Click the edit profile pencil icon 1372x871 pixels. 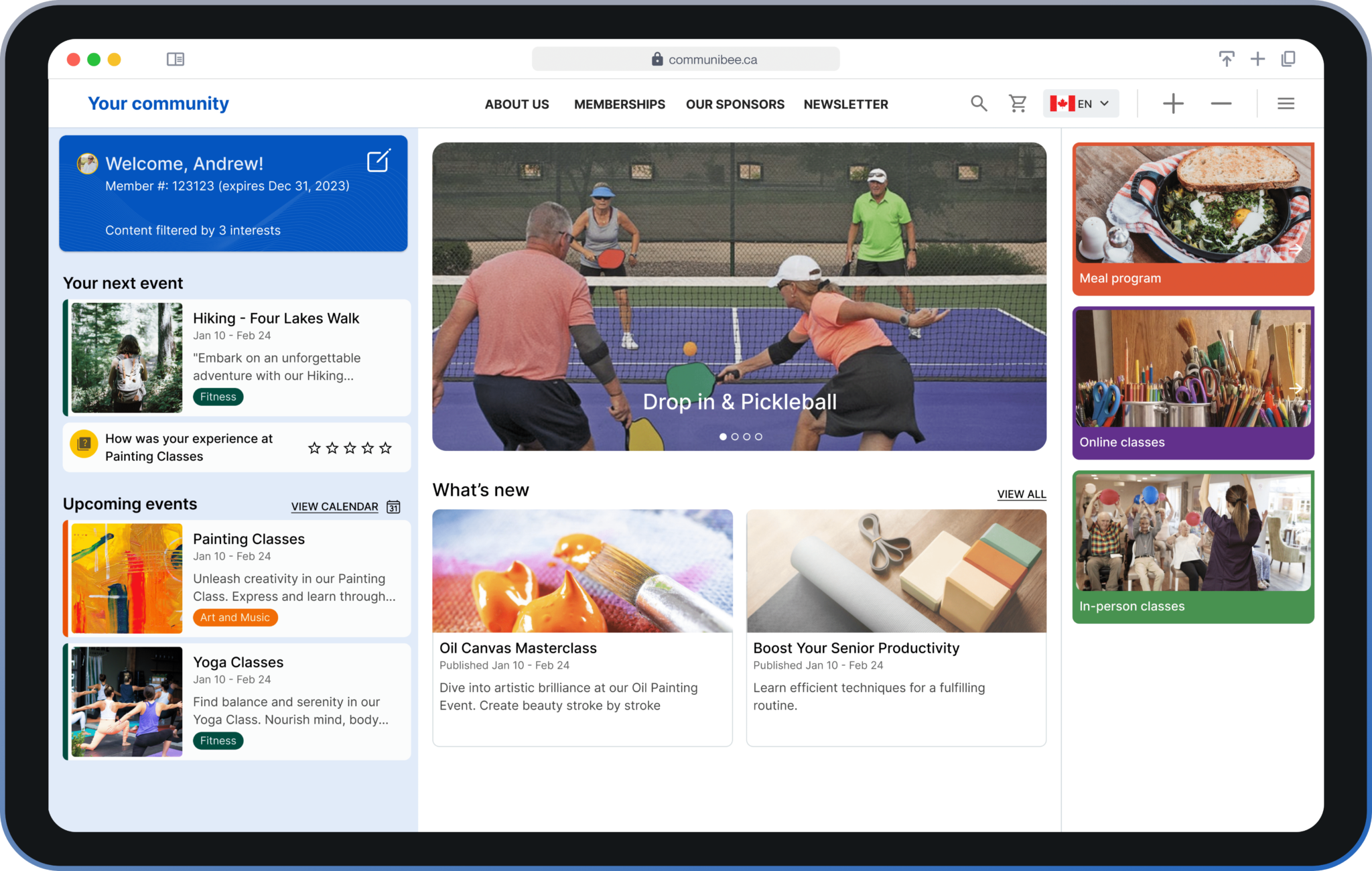pyautogui.click(x=379, y=161)
